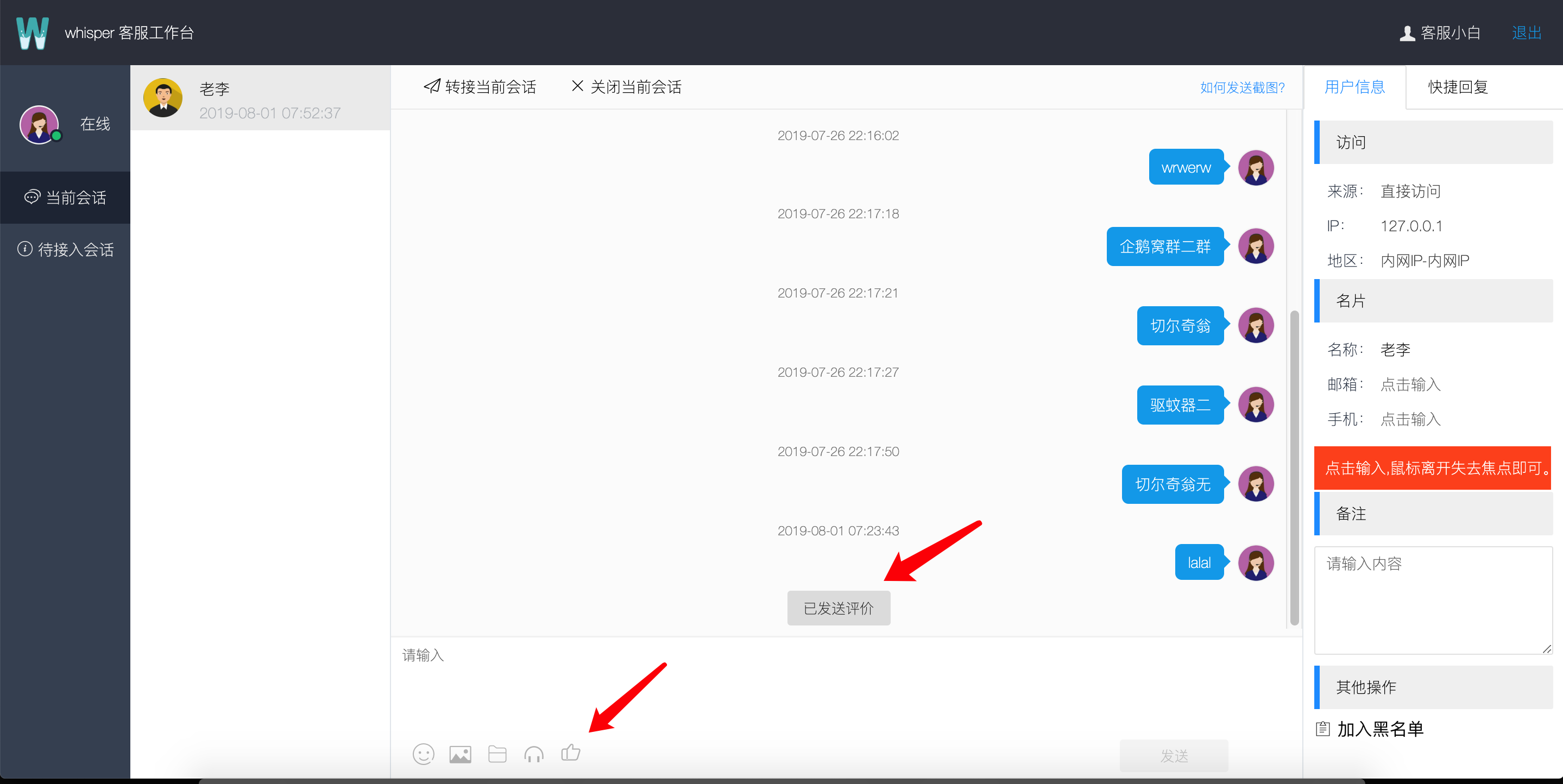The image size is (1563, 784).
Task: Click the 企鹅窝群二群 message bubble
Action: 1164,246
